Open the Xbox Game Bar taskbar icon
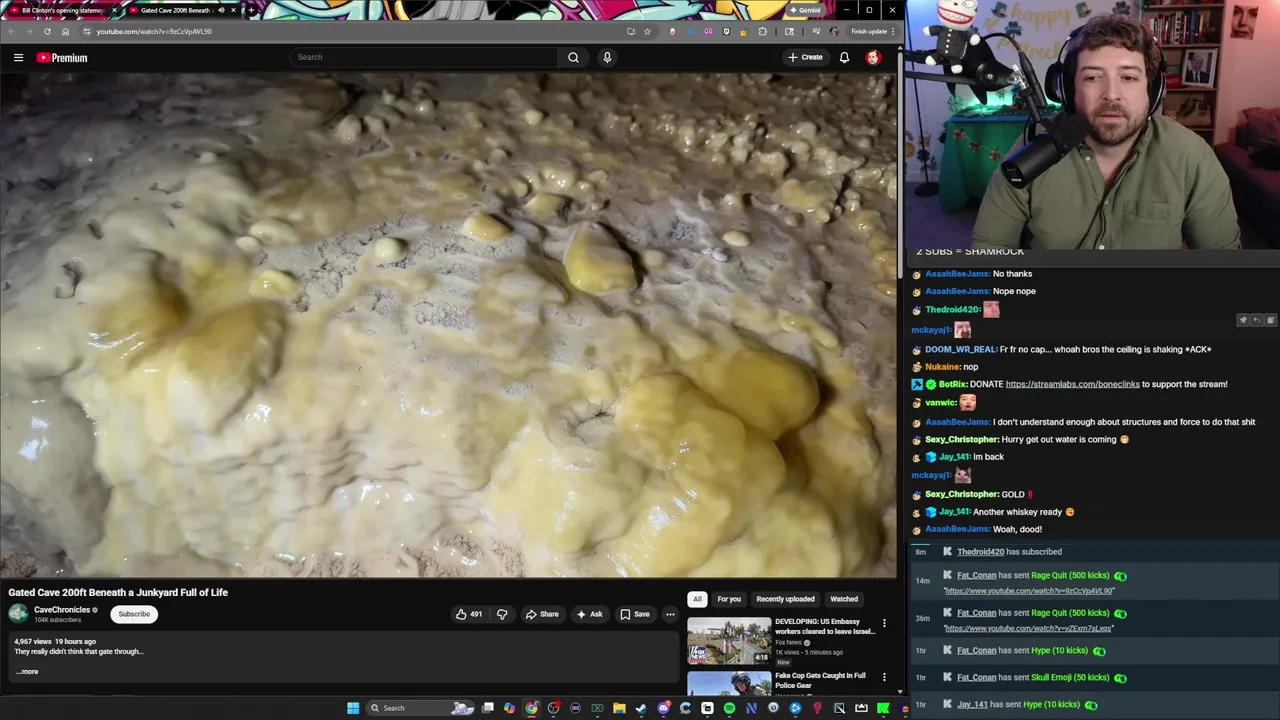Image resolution: width=1280 pixels, height=720 pixels. pos(597,708)
